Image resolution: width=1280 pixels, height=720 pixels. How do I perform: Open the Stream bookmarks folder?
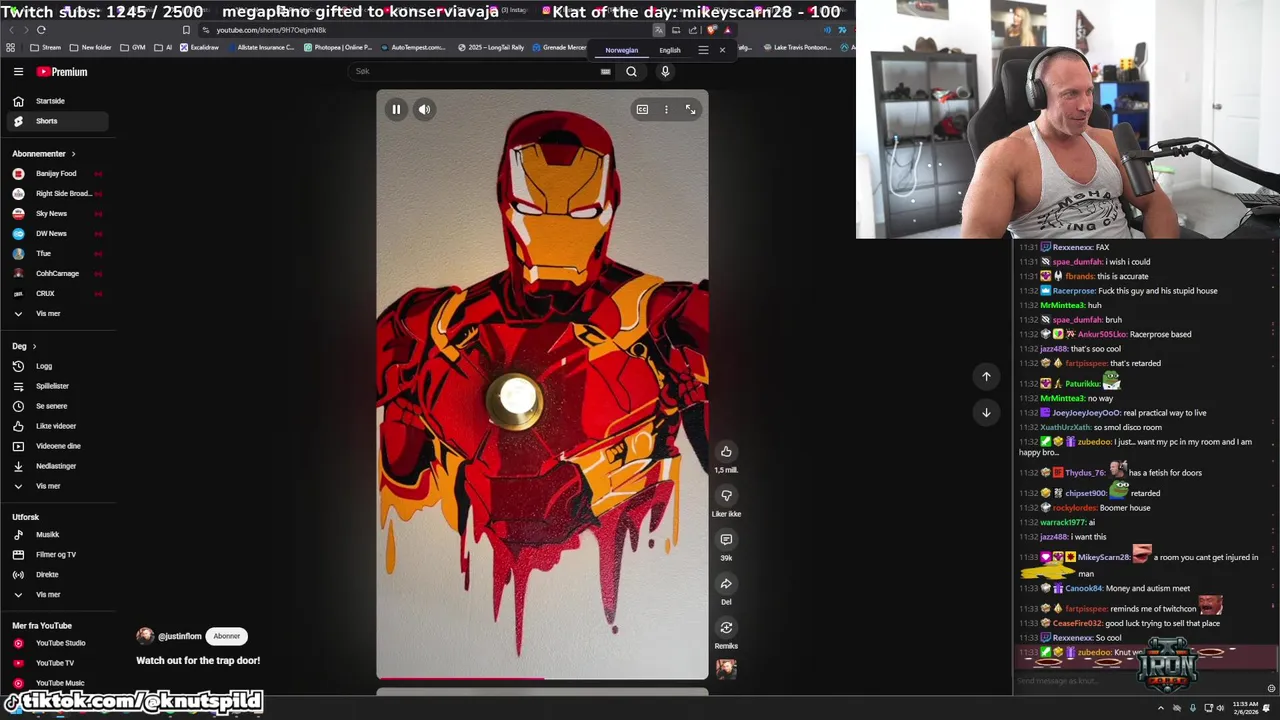coord(46,47)
